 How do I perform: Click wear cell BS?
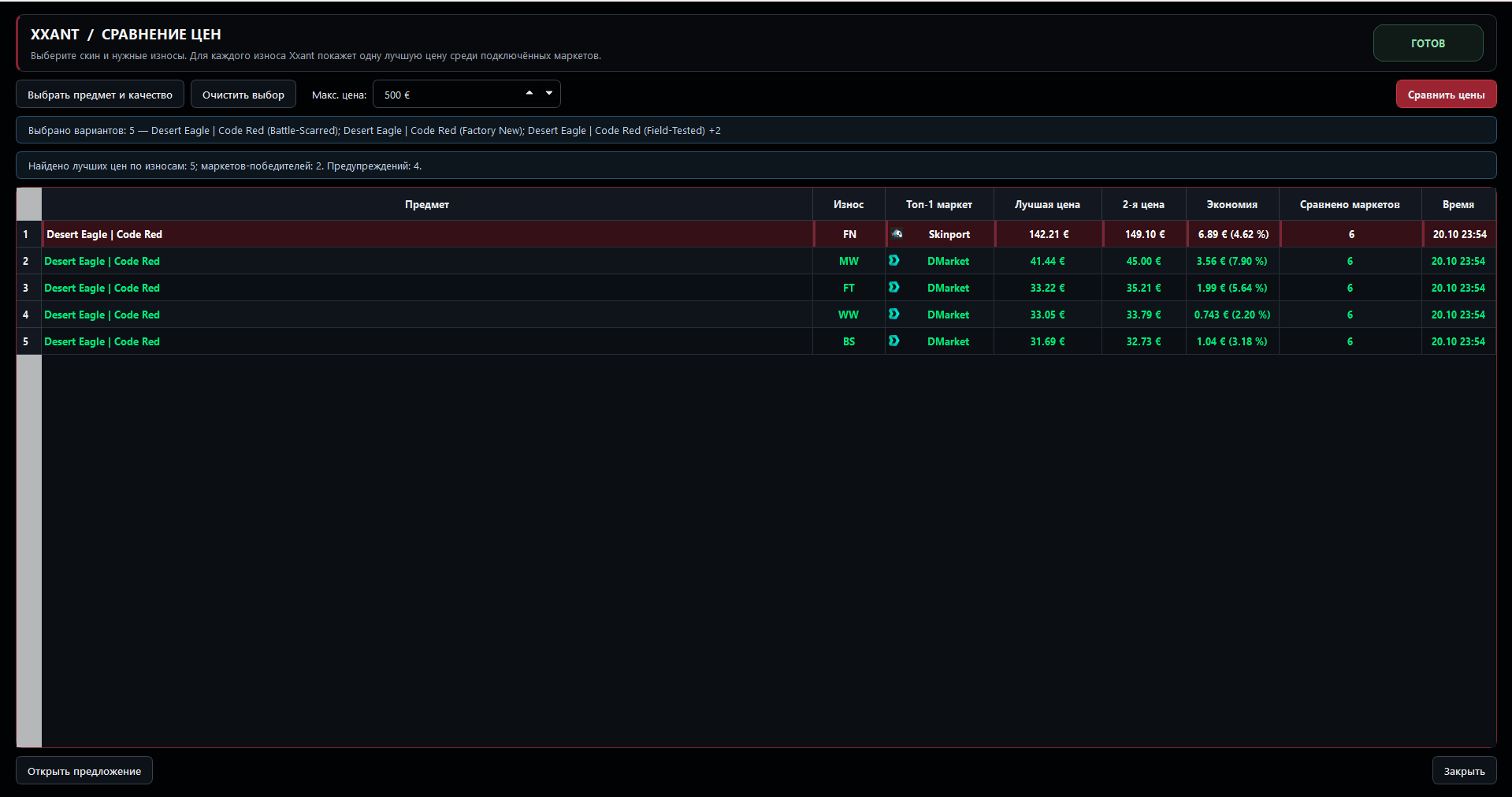[849, 341]
